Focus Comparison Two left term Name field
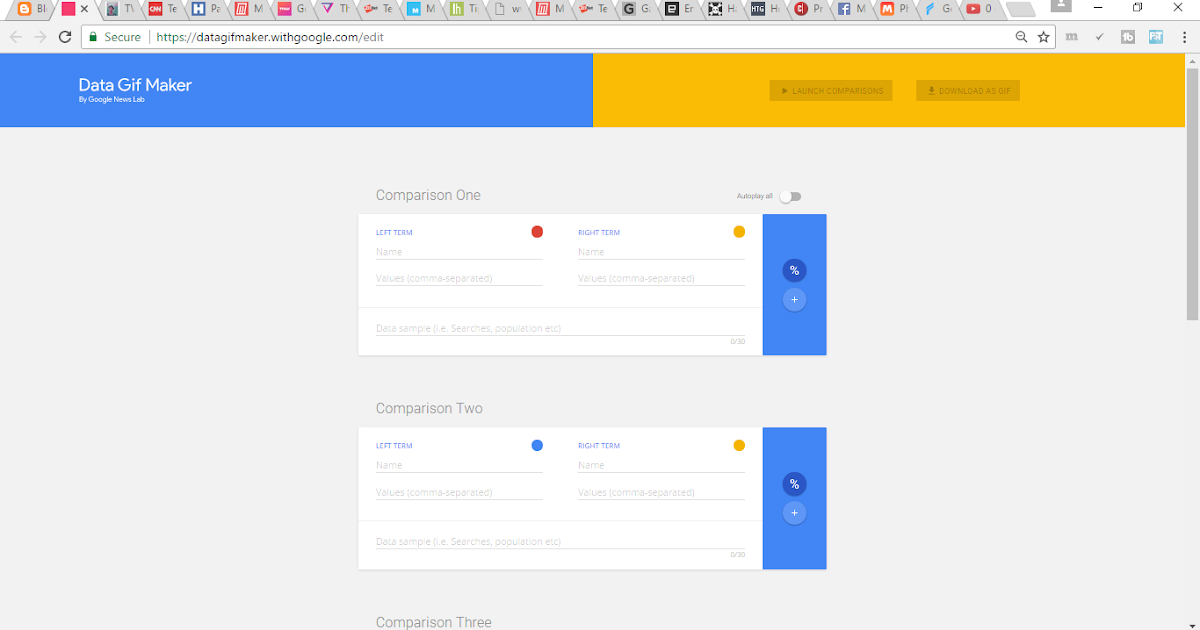1200x630 pixels. click(459, 465)
